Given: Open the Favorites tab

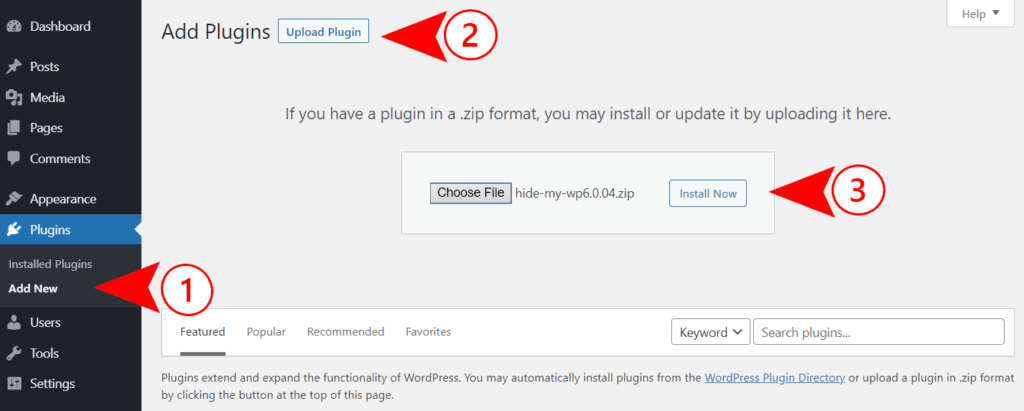Looking at the screenshot, I should (428, 332).
